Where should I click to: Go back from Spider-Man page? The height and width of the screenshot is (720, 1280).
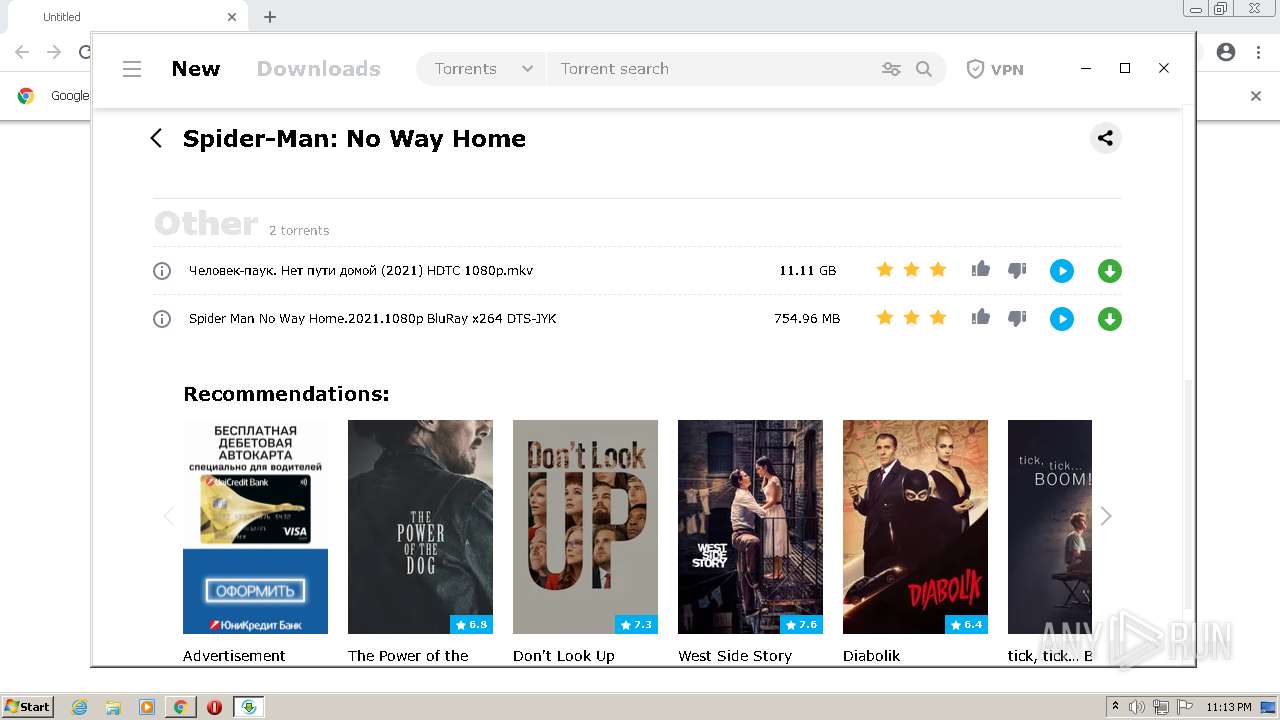pos(156,138)
